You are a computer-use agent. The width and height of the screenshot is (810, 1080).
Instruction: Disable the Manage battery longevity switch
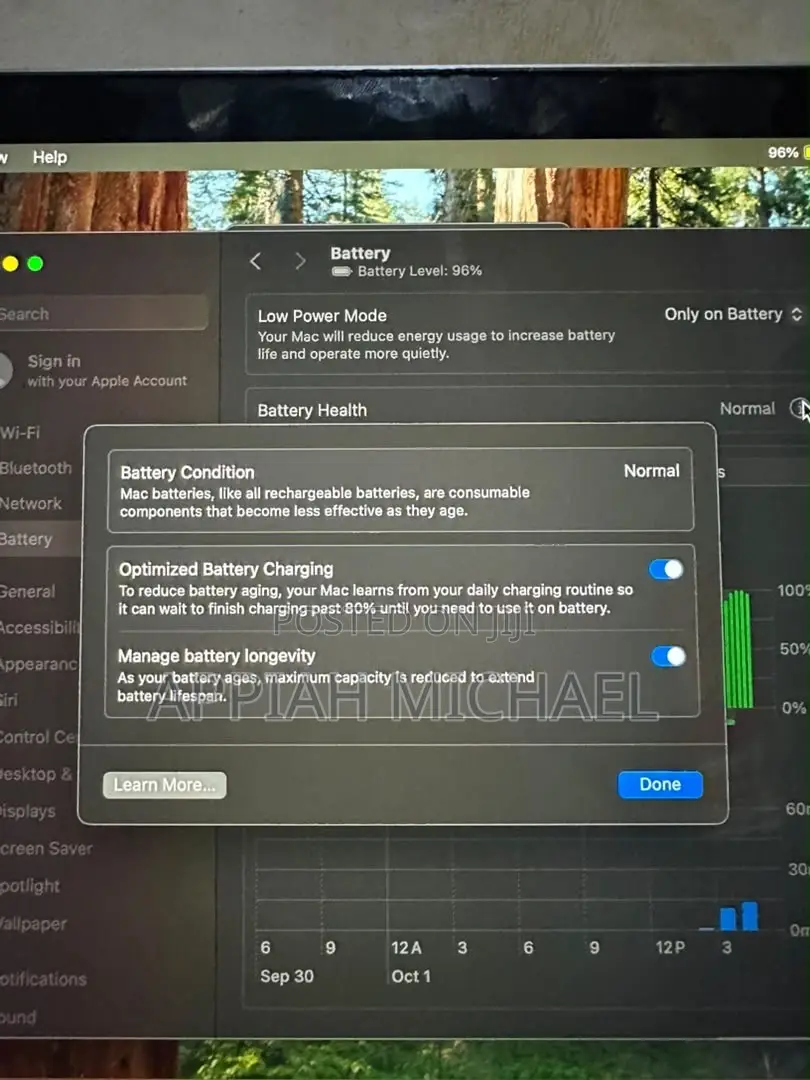pyautogui.click(x=668, y=656)
